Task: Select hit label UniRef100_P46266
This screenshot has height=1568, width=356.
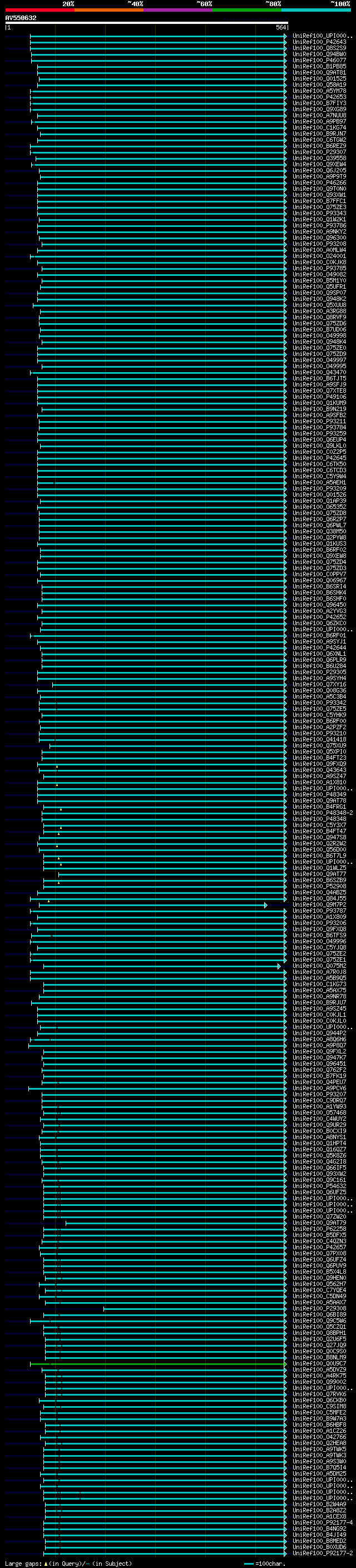Action: (319, 183)
